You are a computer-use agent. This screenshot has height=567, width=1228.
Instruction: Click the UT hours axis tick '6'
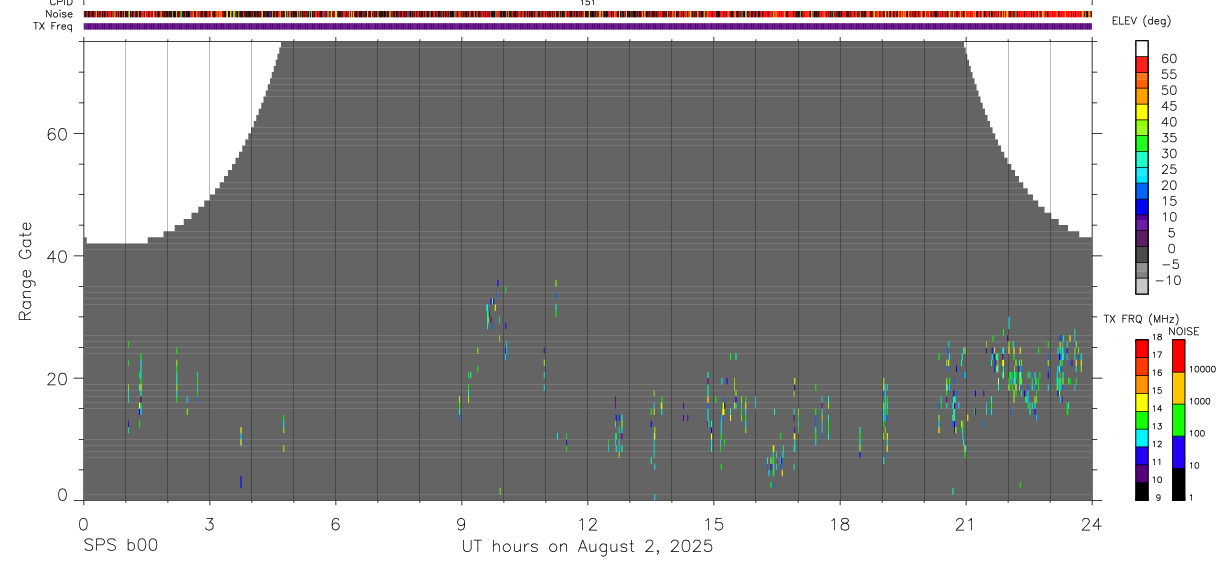pos(335,523)
